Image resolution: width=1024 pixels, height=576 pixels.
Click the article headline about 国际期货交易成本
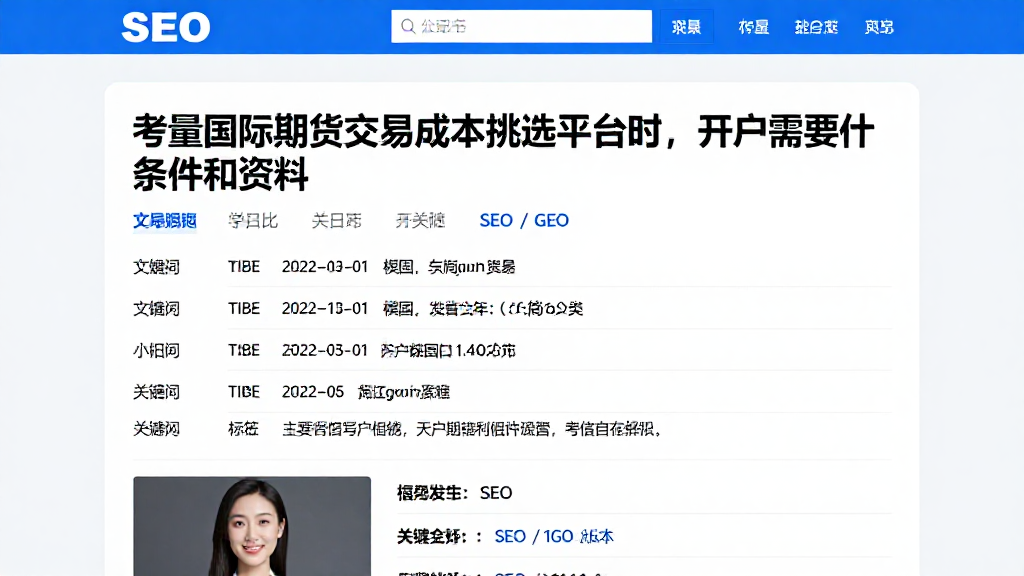(503, 152)
